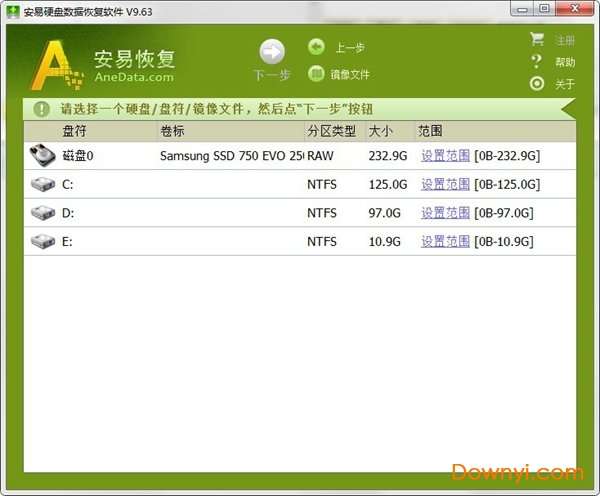Click the [0B-97.0G] range text

(504, 213)
